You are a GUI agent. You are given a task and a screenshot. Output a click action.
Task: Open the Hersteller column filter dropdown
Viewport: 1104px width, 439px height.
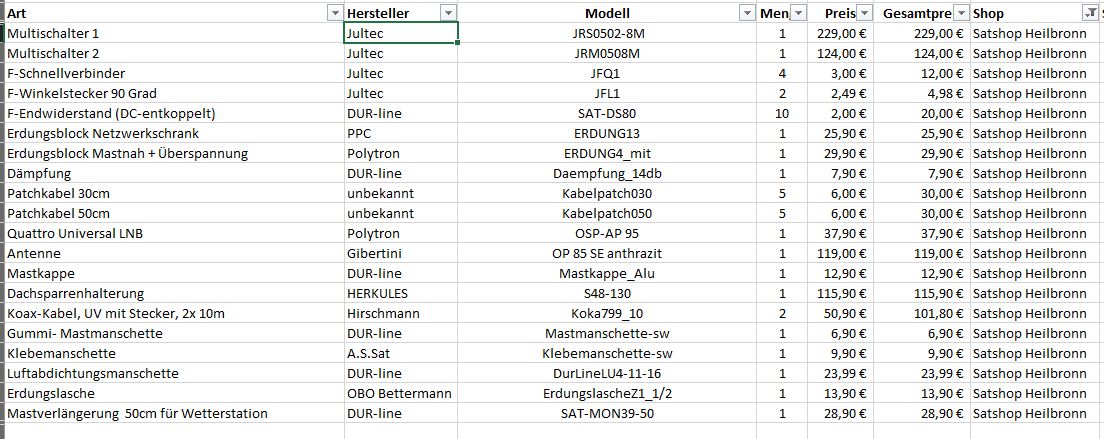click(448, 13)
